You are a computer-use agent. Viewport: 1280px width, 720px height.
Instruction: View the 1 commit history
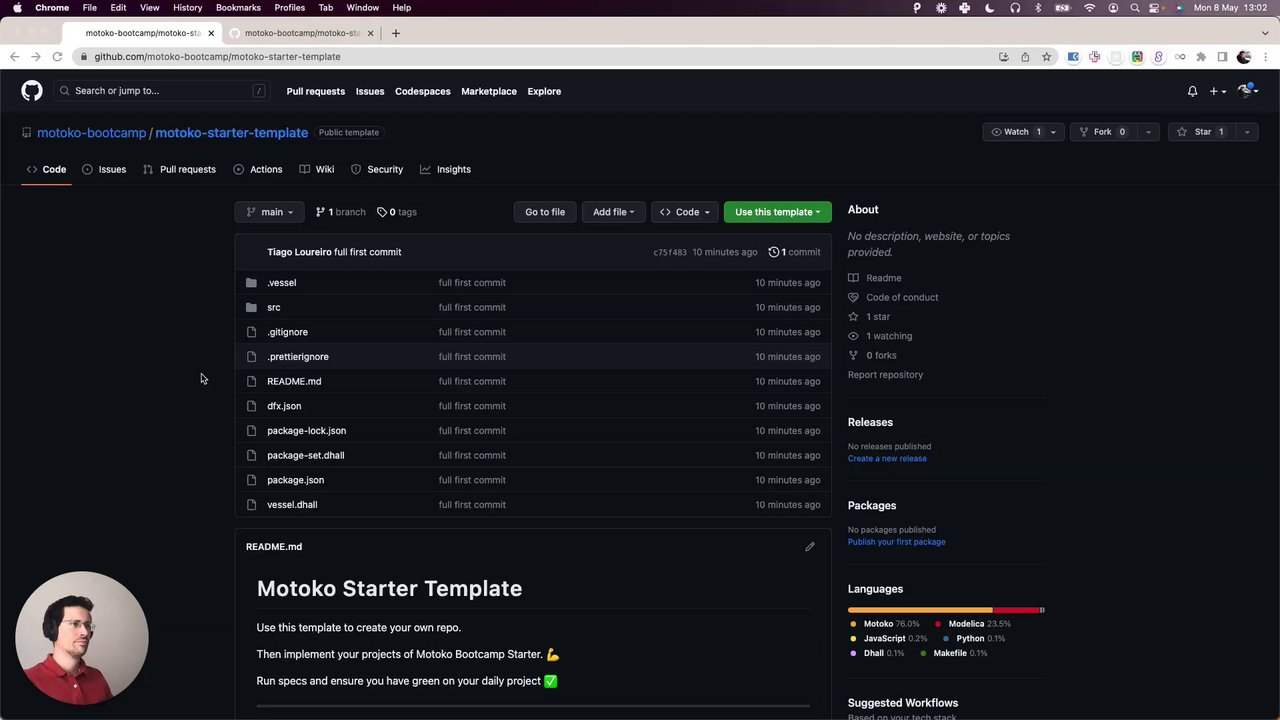[794, 252]
